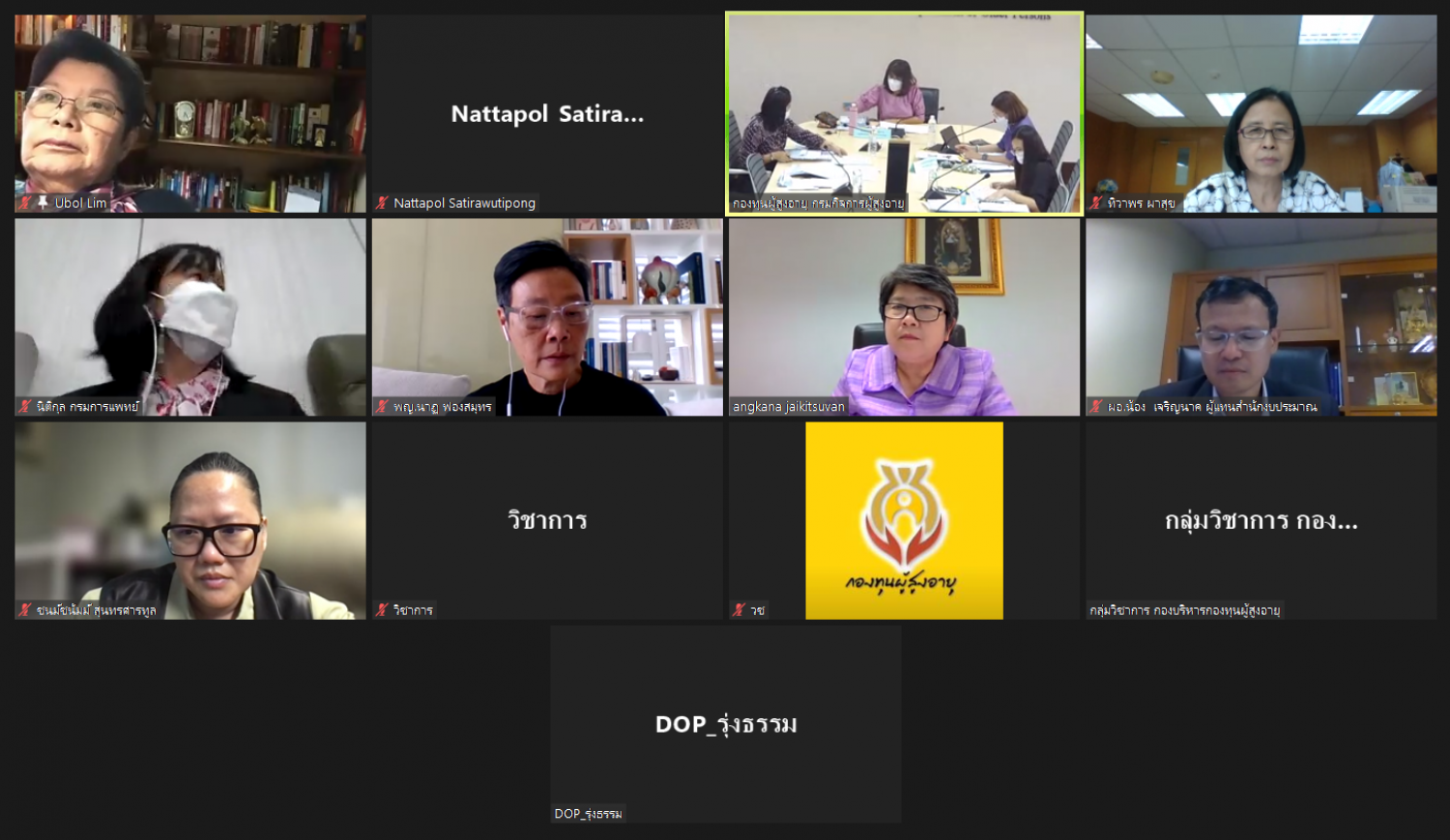Select the DOP_รุ่งธรรม participant tile

726,724
